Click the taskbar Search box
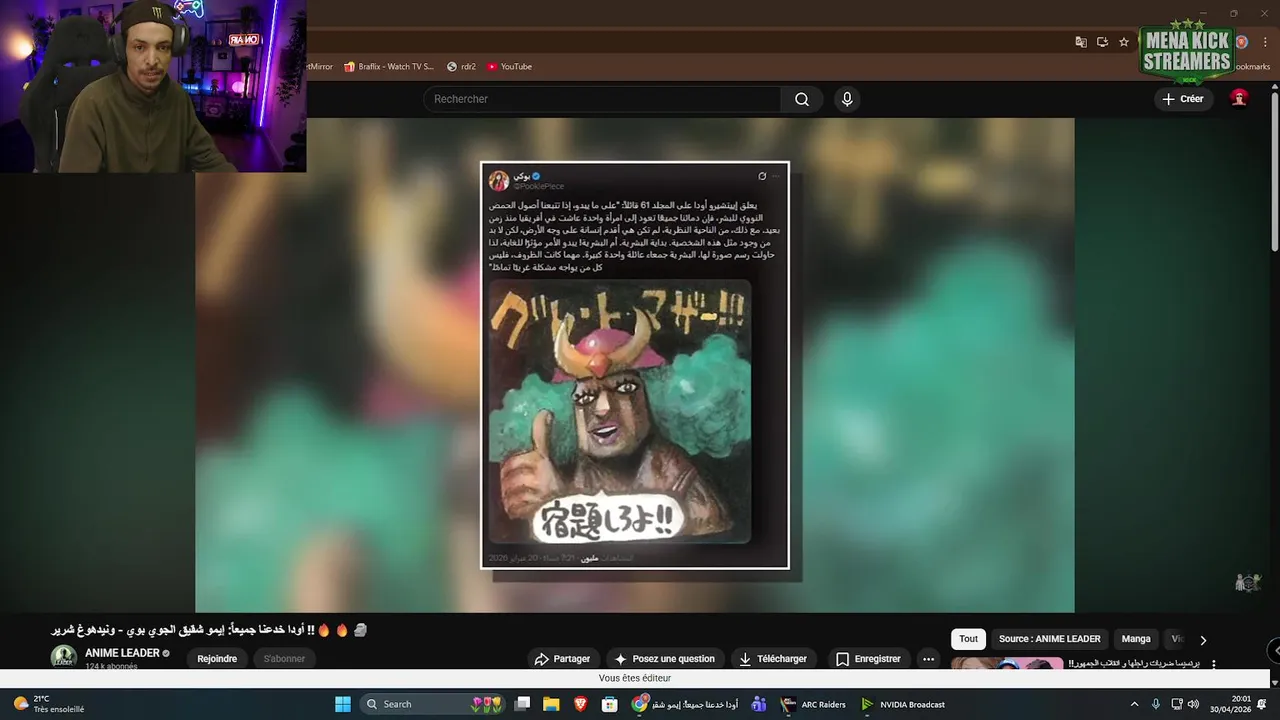Viewport: 1280px width, 720px height. click(x=432, y=704)
